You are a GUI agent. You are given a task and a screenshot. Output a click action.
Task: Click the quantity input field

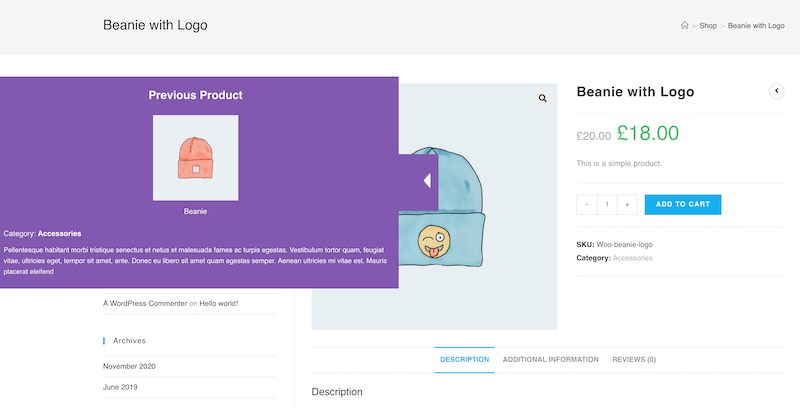(x=607, y=205)
